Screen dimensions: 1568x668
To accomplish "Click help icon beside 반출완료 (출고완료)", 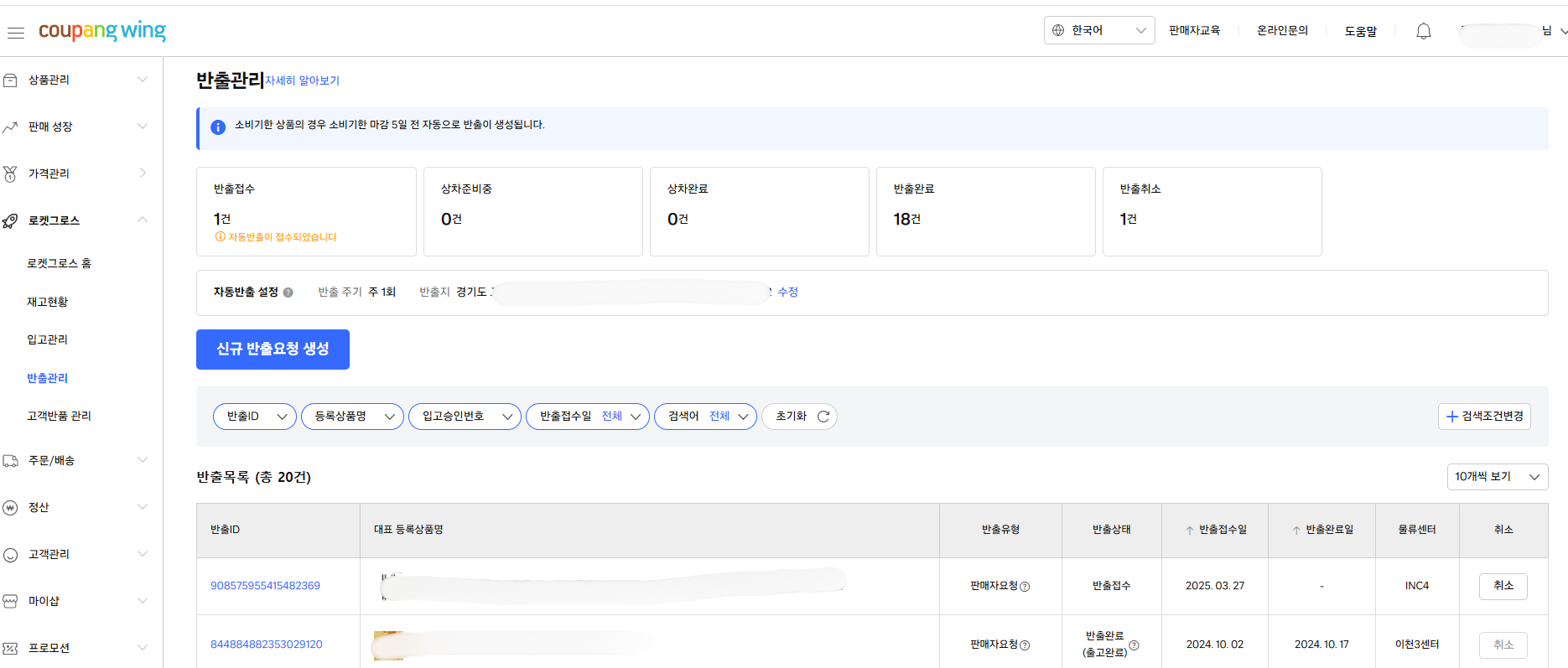I will [1134, 645].
